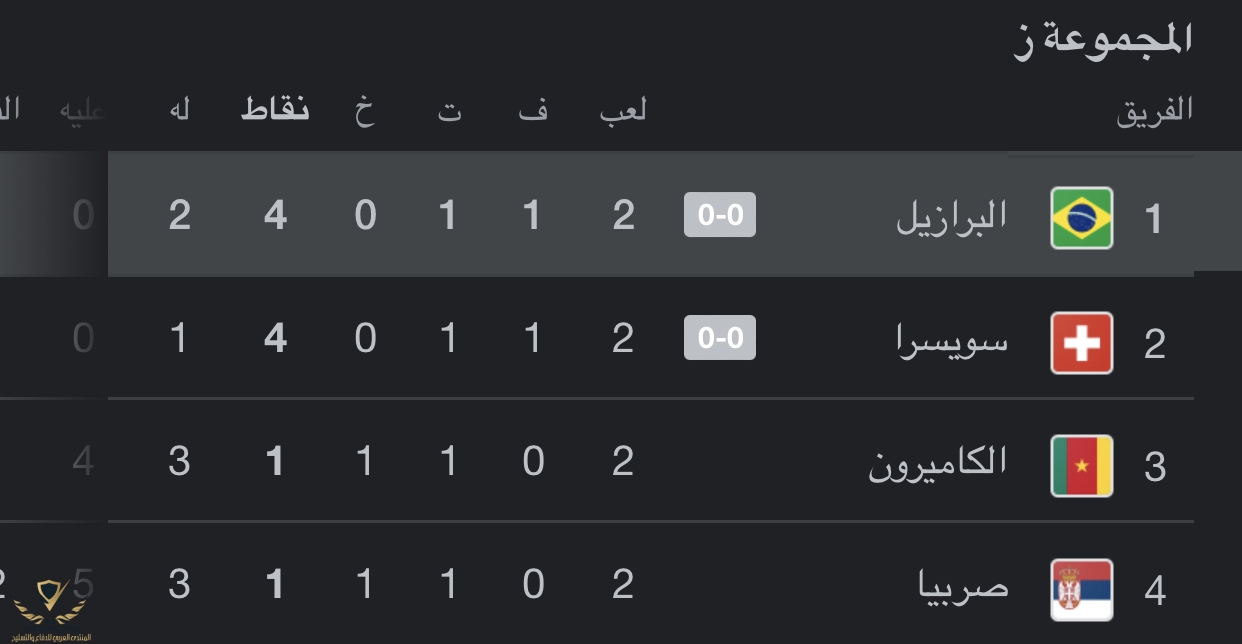Click the نقاط points column header
Viewport: 1242px width, 644px height.
[x=275, y=109]
